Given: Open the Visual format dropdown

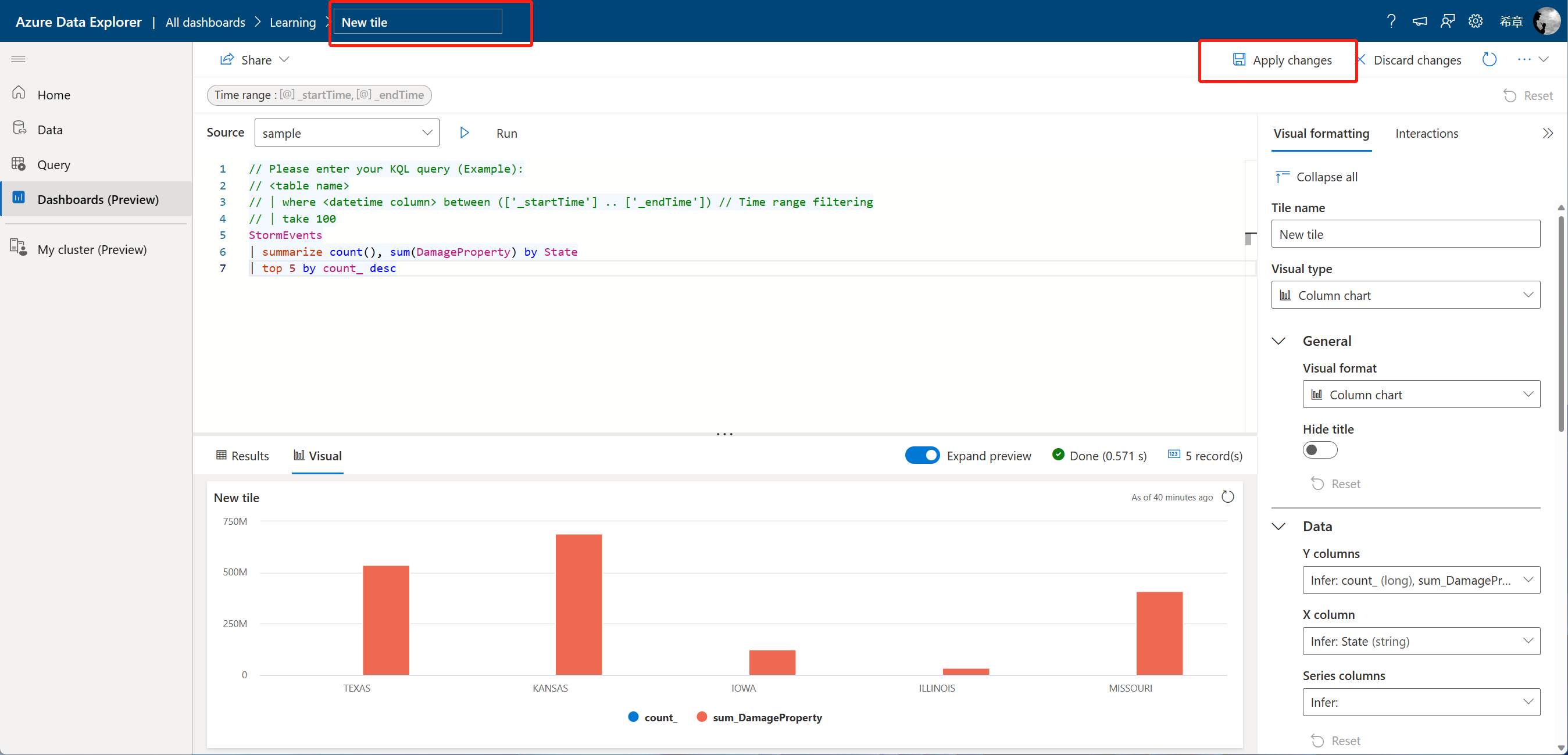Looking at the screenshot, I should click(1421, 394).
